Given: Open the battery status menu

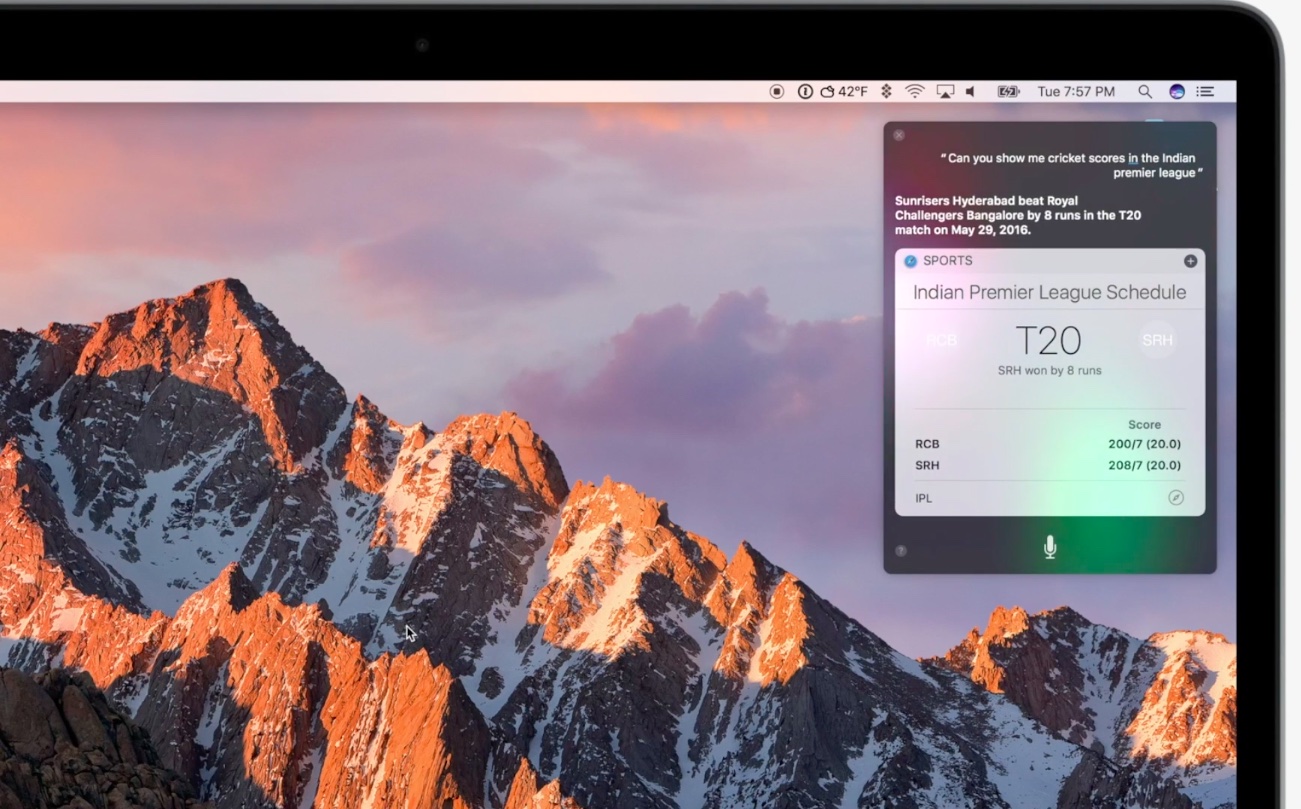Looking at the screenshot, I should pyautogui.click(x=1008, y=91).
